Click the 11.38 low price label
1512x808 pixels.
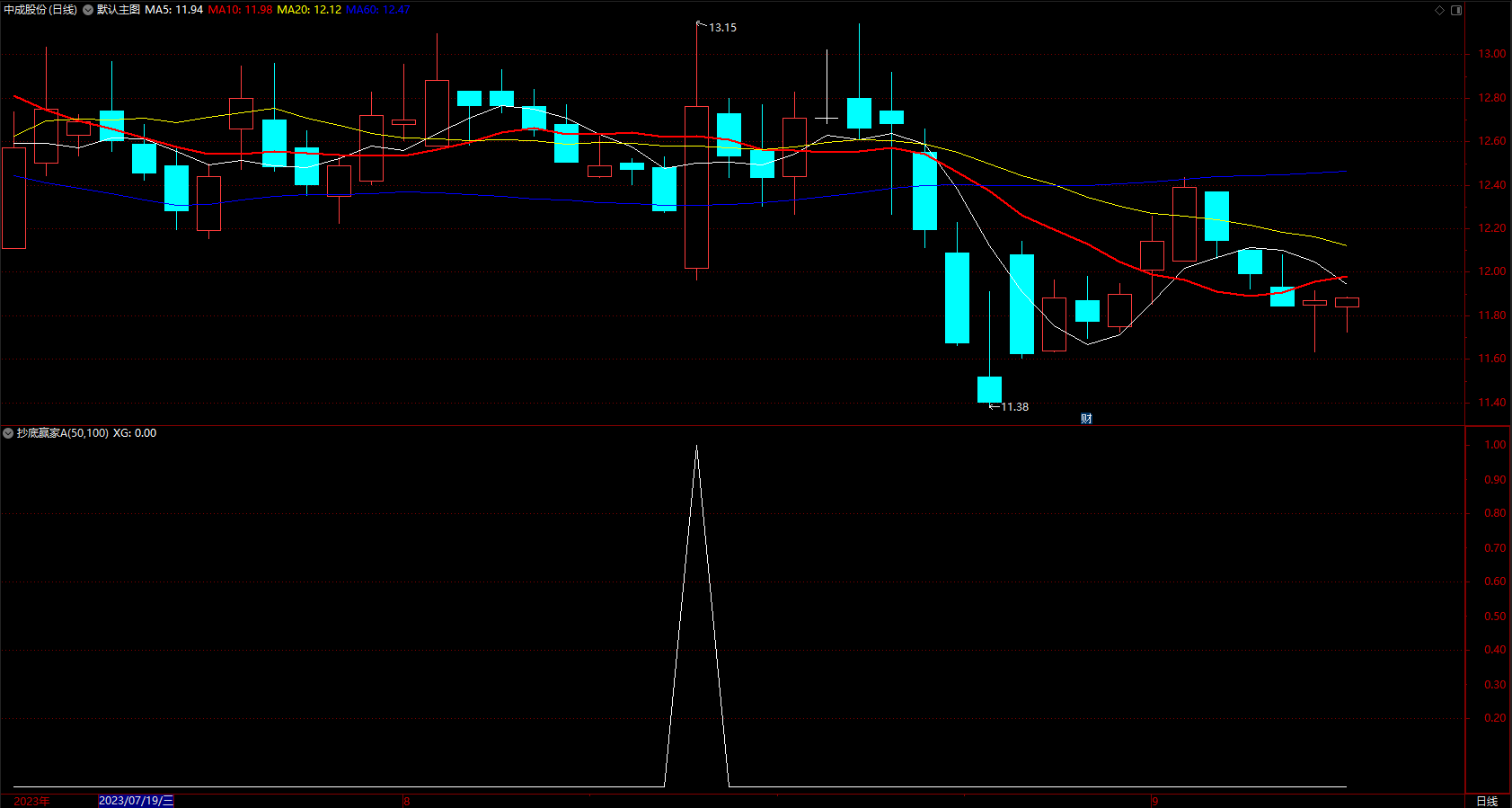[1014, 407]
